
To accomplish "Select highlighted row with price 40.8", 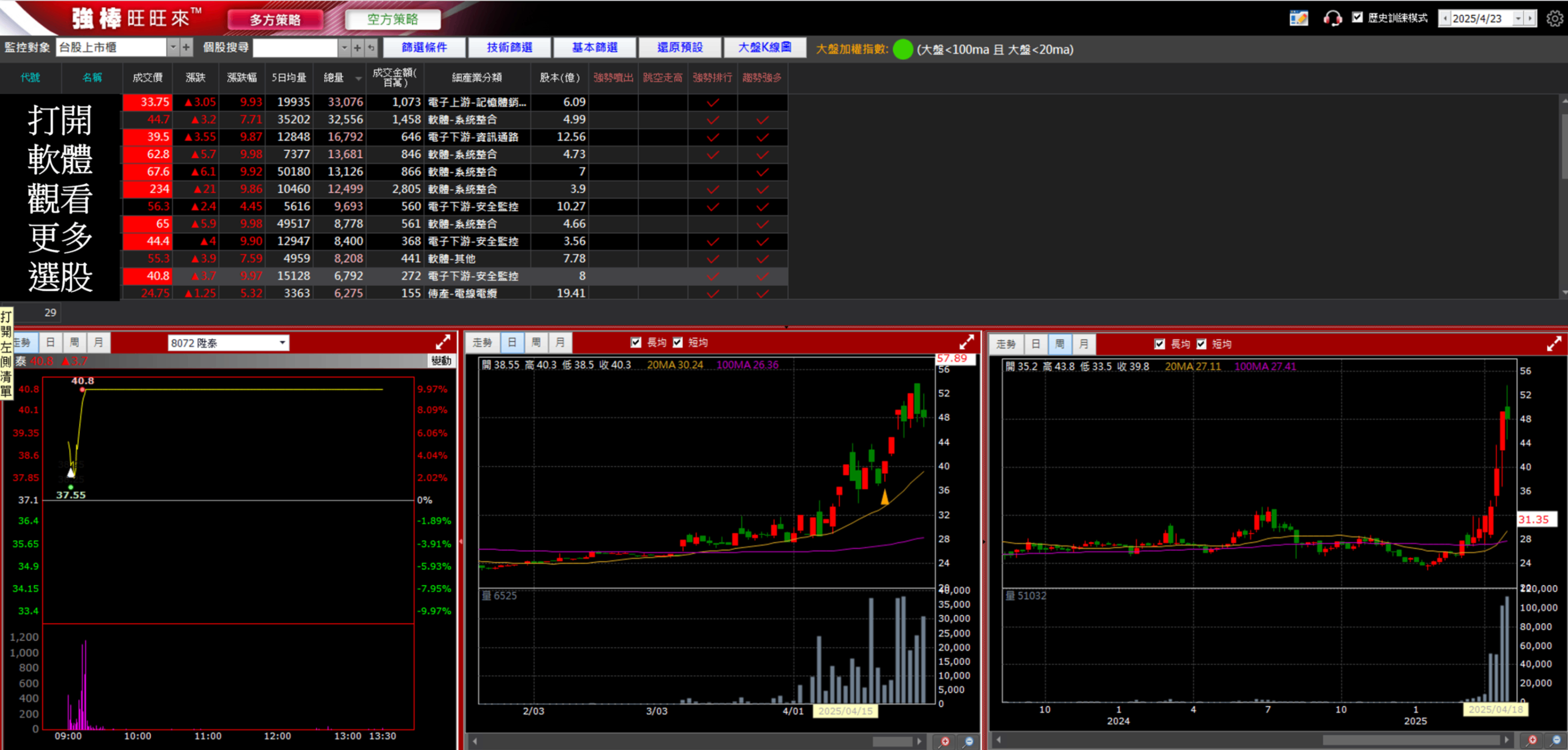I will click(455, 277).
